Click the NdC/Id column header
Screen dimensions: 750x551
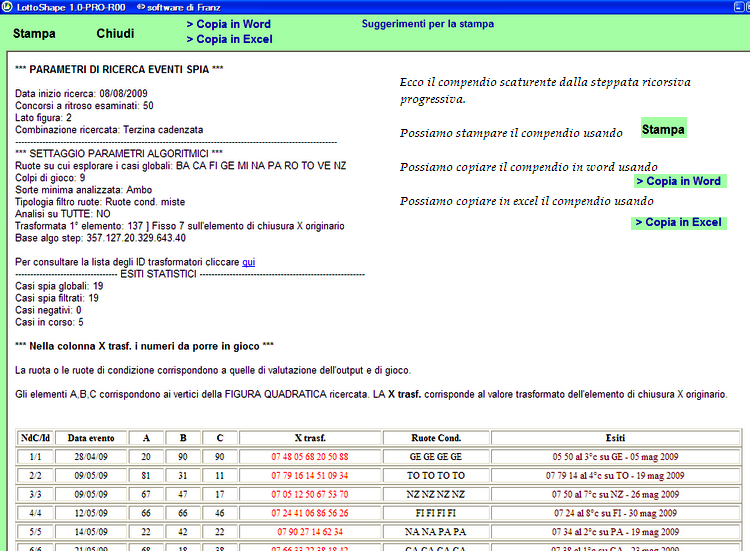[36, 437]
